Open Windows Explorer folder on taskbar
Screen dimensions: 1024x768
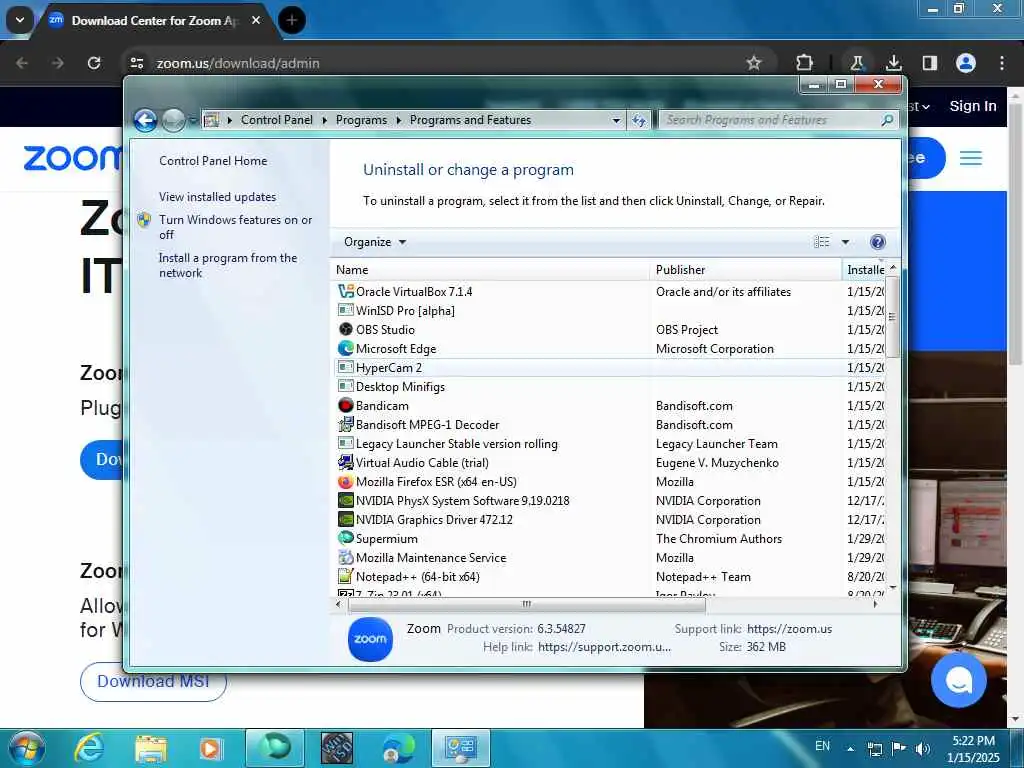tap(151, 748)
